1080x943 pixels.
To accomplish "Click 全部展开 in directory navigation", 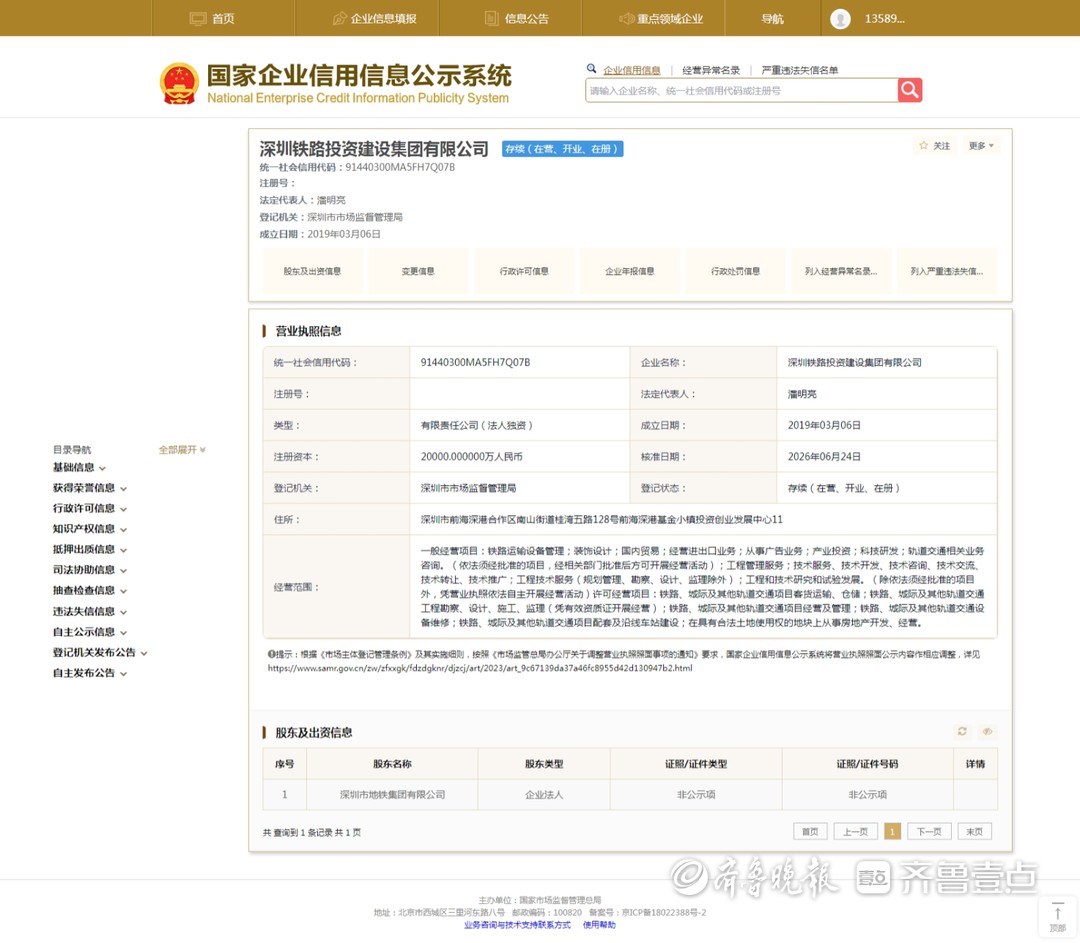I will click(182, 450).
